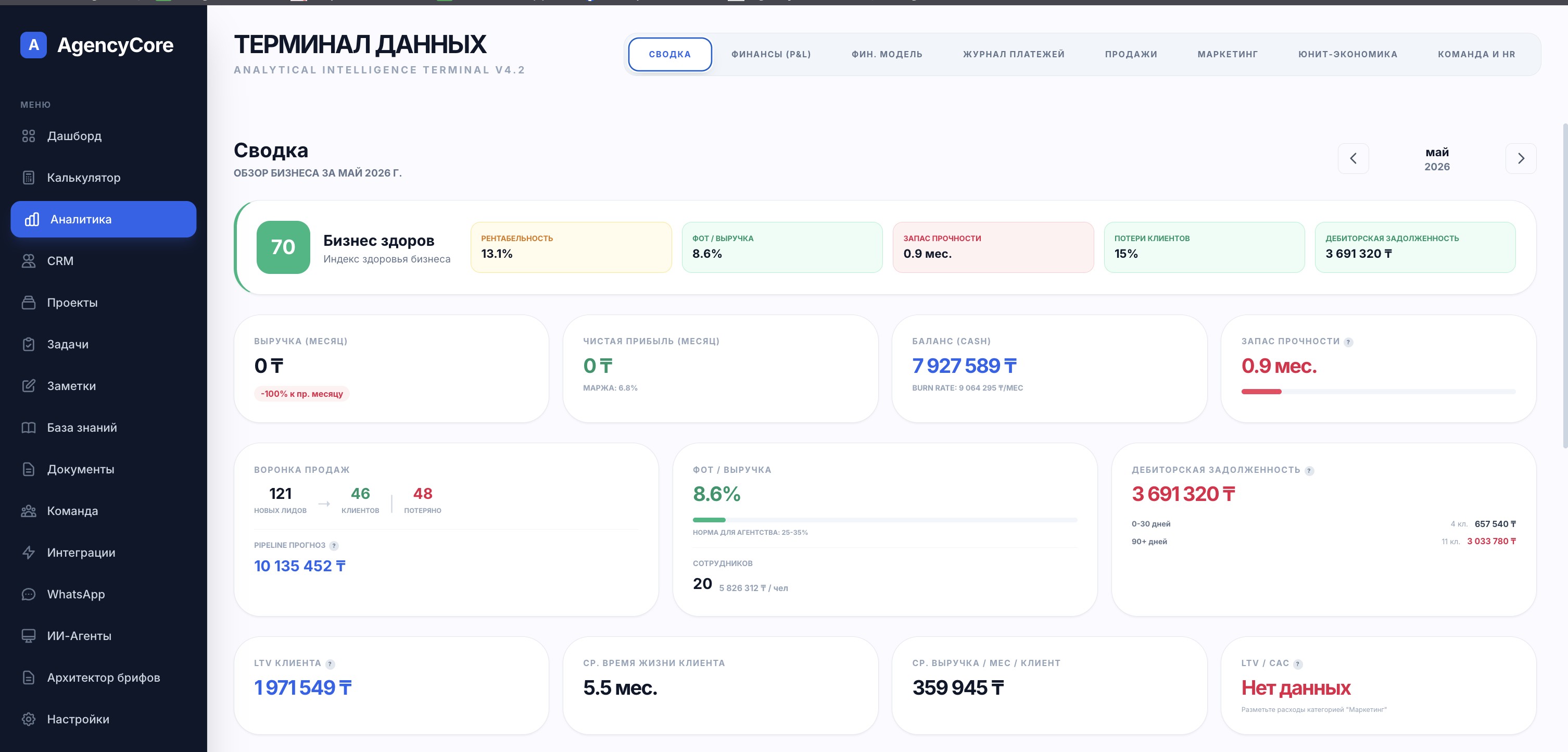Screen dimensions: 1568x752
Task: Click the Команда group icon
Action: pos(29,511)
